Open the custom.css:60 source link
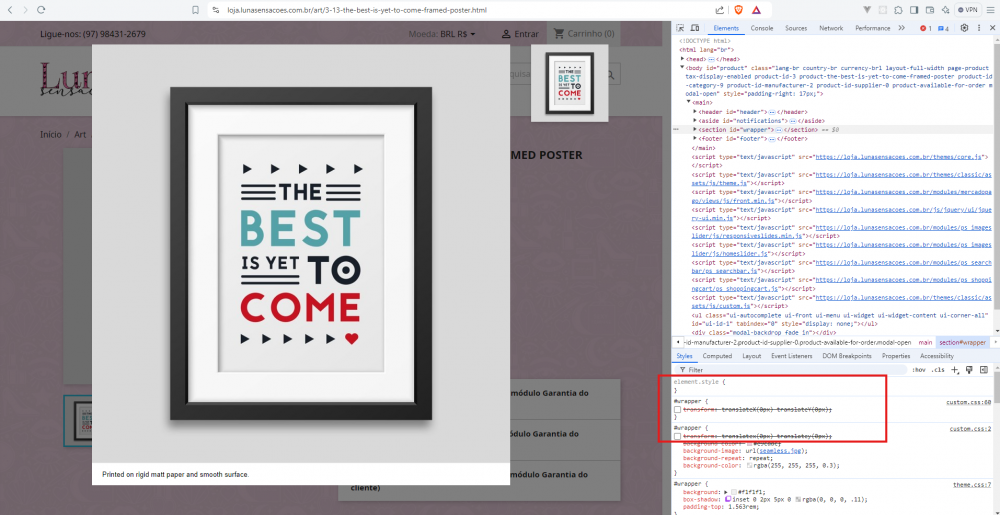 [x=969, y=402]
